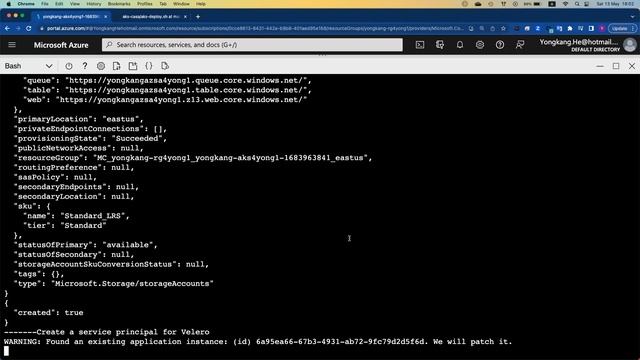This screenshot has height=360, width=640.
Task: Click the "type": "Microsoft.Storage/storageAccounts" line
Action: coord(114,284)
